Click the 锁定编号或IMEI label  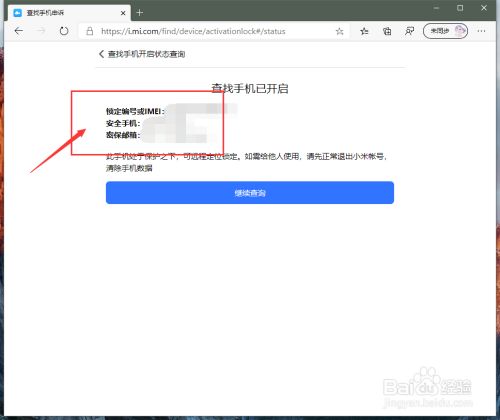coord(135,111)
